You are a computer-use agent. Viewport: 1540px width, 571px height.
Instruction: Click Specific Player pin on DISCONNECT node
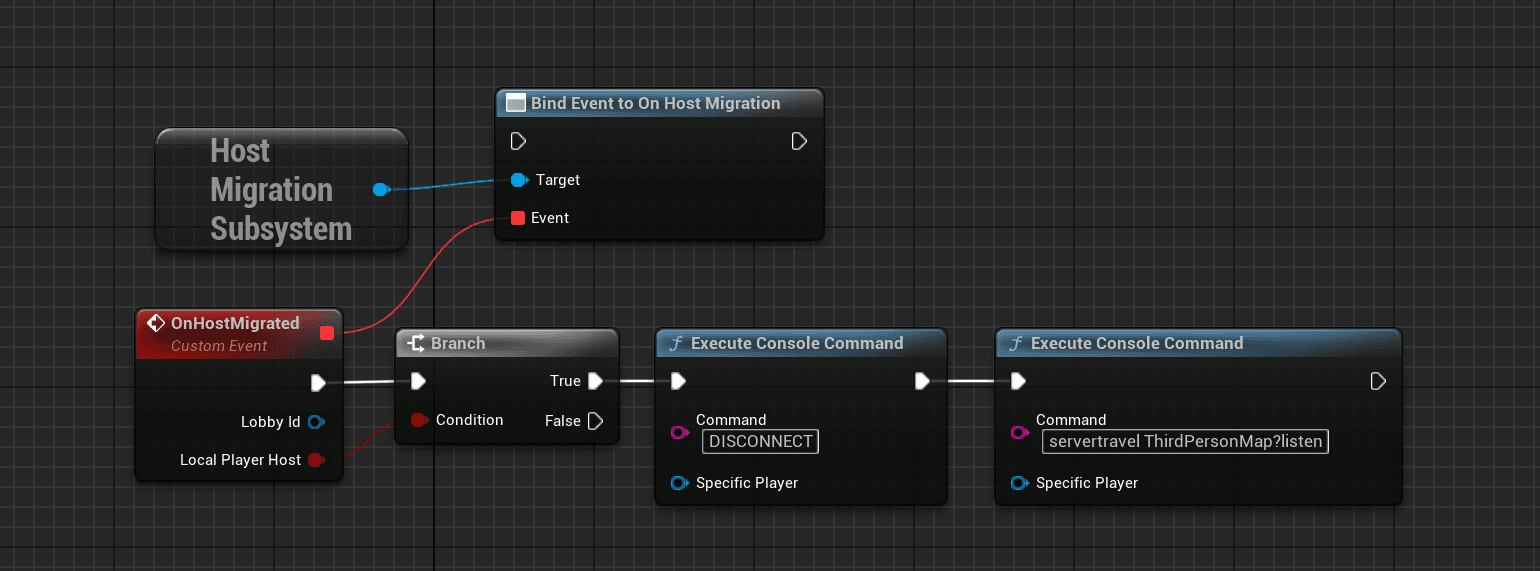pos(679,483)
